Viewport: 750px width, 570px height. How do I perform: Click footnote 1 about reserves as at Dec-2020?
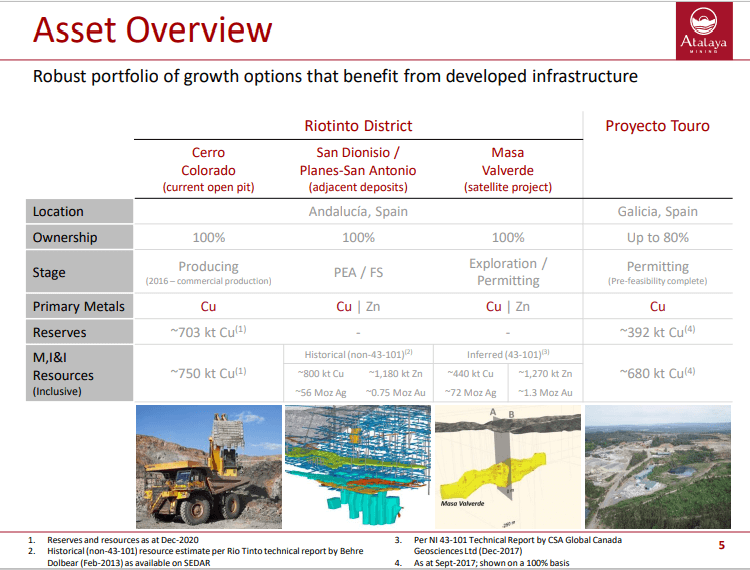point(122,540)
